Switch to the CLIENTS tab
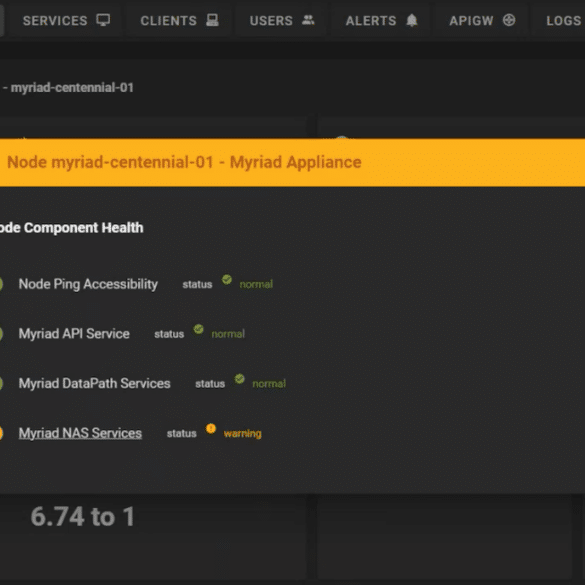This screenshot has width=585, height=585. point(179,20)
